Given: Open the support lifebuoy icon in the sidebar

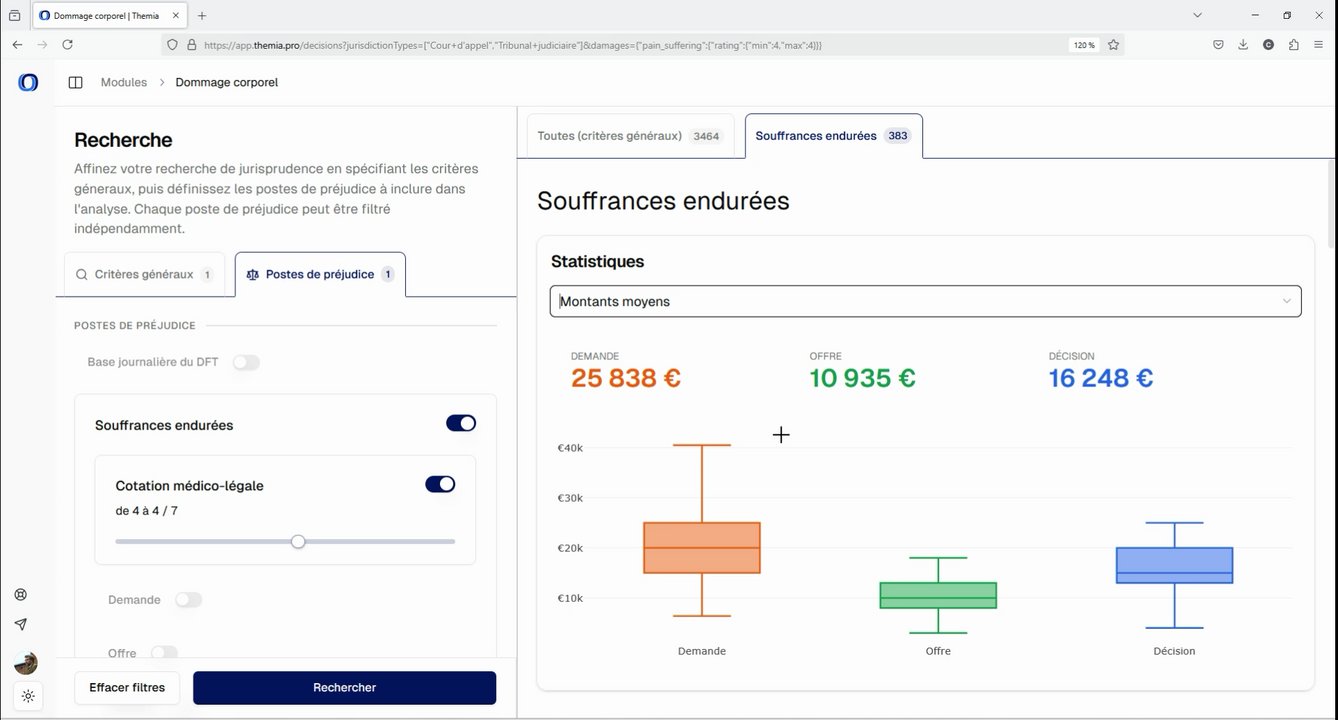Looking at the screenshot, I should tap(21, 594).
